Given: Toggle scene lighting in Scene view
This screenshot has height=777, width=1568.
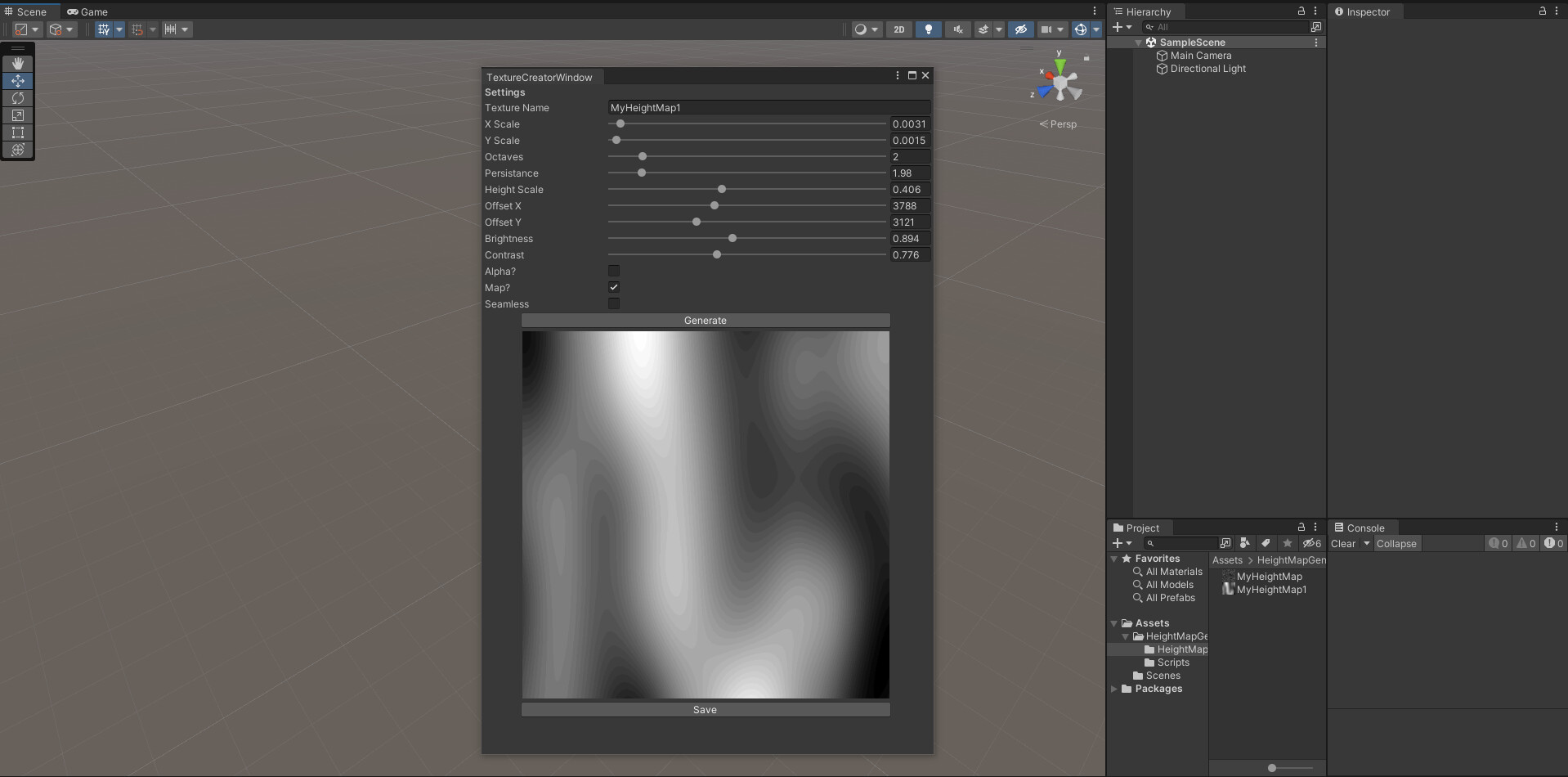Looking at the screenshot, I should tap(927, 29).
